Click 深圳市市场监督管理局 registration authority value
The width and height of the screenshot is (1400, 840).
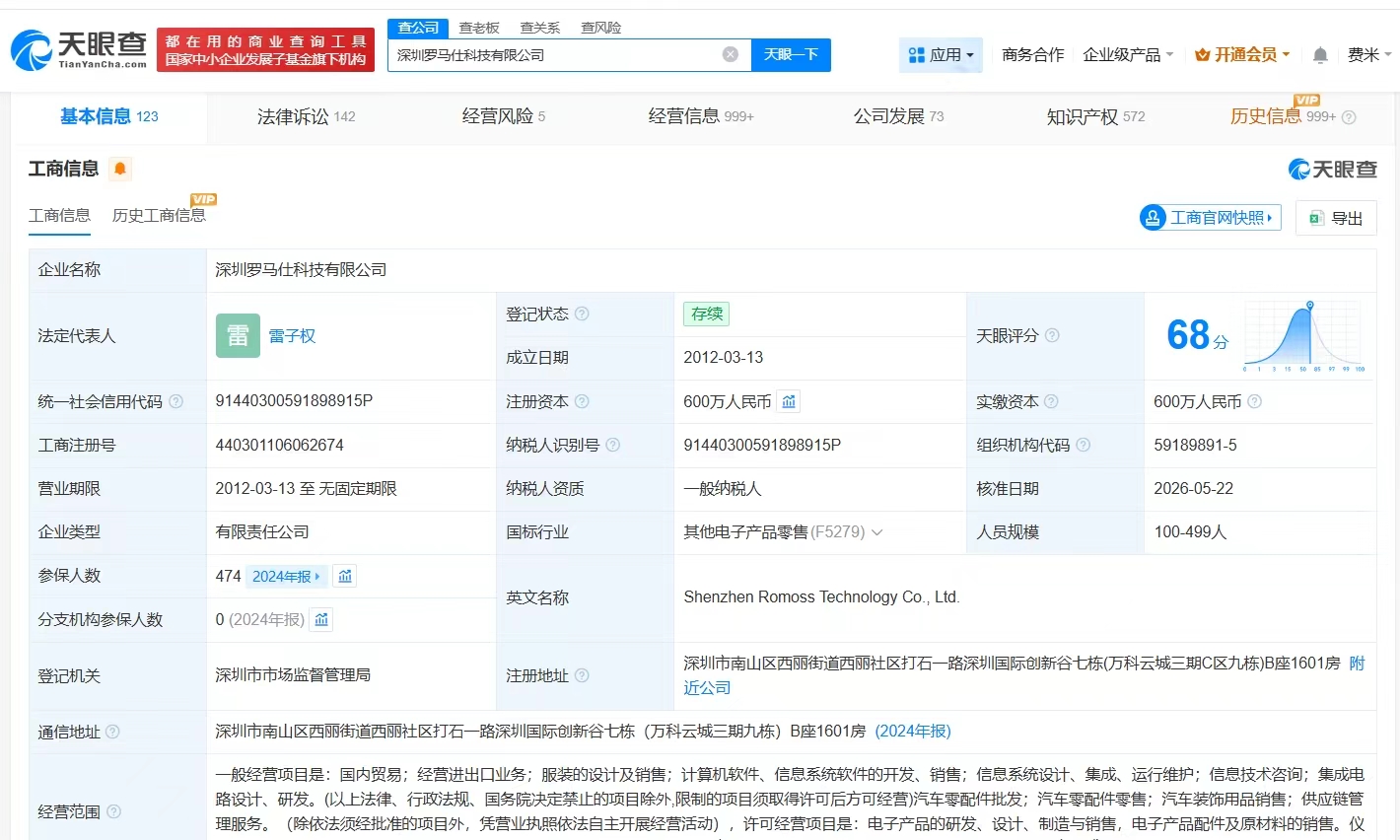[x=293, y=675]
